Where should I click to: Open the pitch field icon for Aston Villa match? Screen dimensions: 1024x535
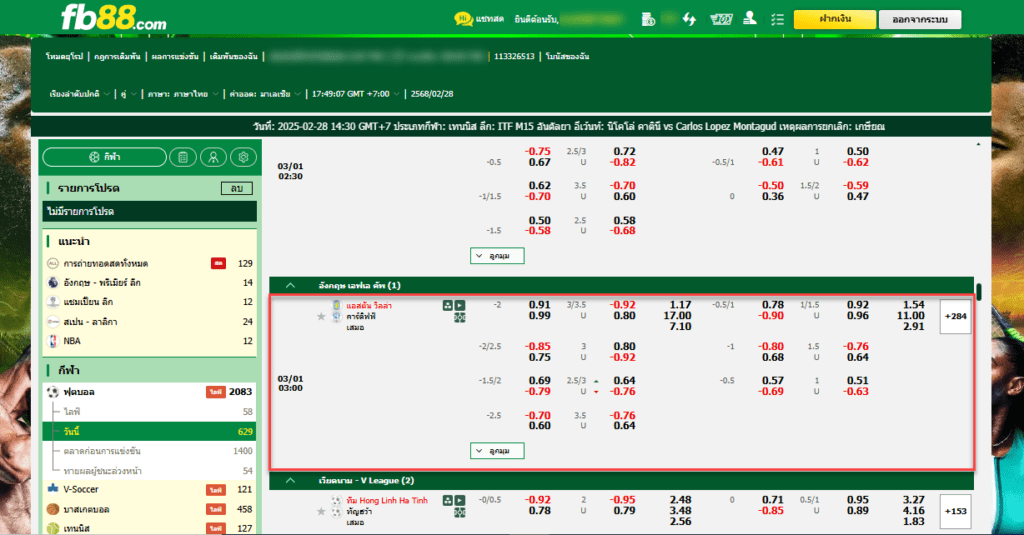460,317
